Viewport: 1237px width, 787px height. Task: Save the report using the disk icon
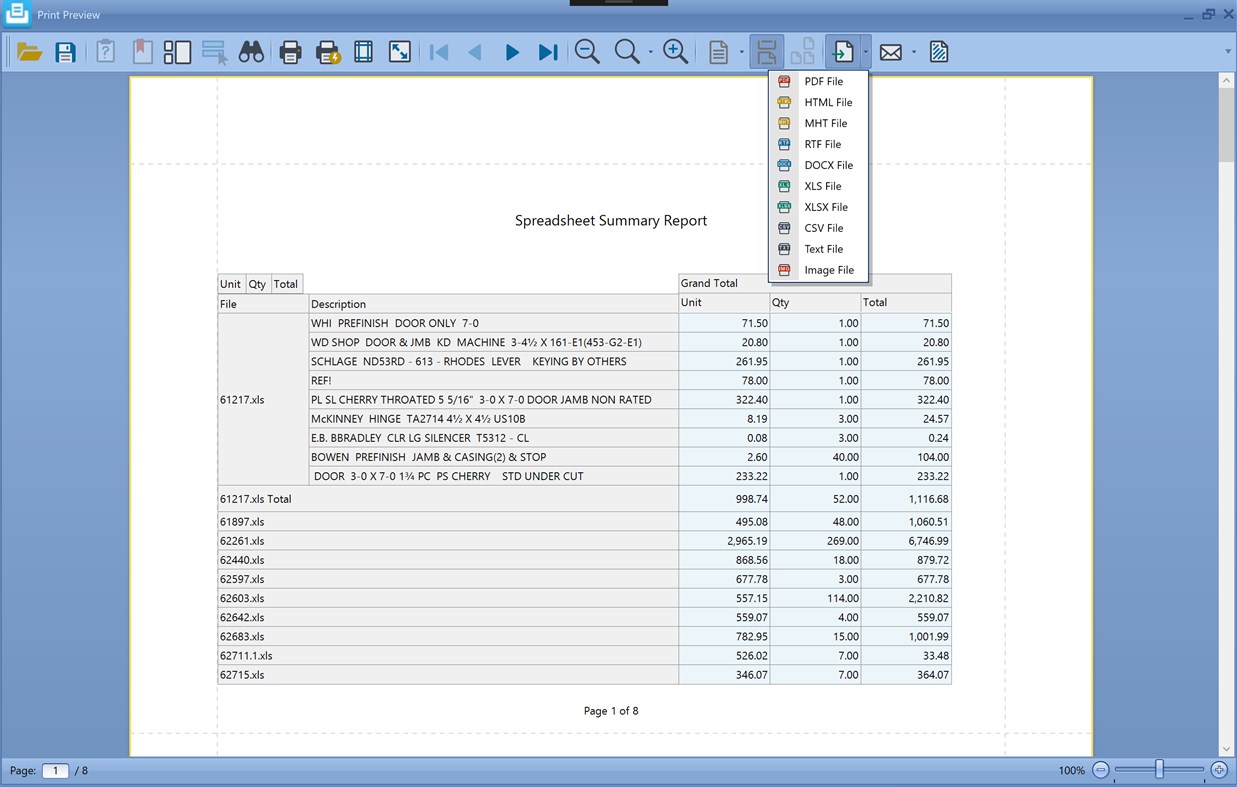click(x=65, y=51)
